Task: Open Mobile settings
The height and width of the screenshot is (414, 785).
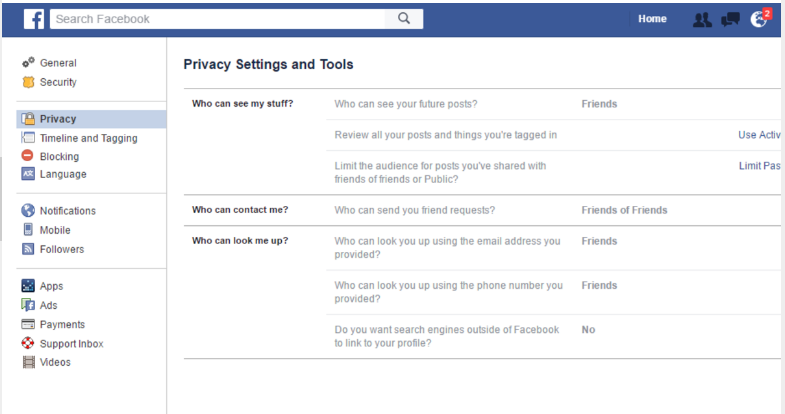Action: (x=55, y=230)
